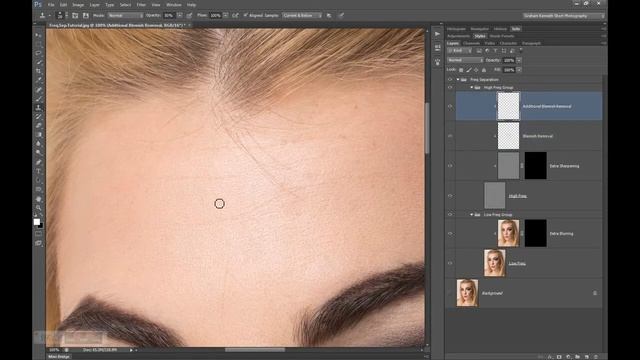Select the Hand tool
Screen dimensions: 640x360
[38, 199]
